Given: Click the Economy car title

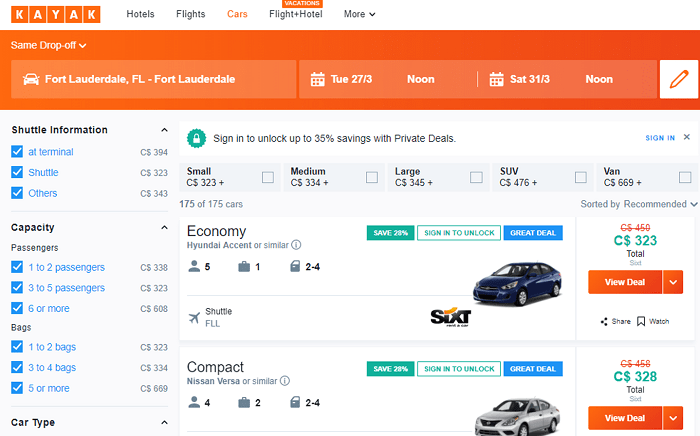Looking at the screenshot, I should [217, 231].
